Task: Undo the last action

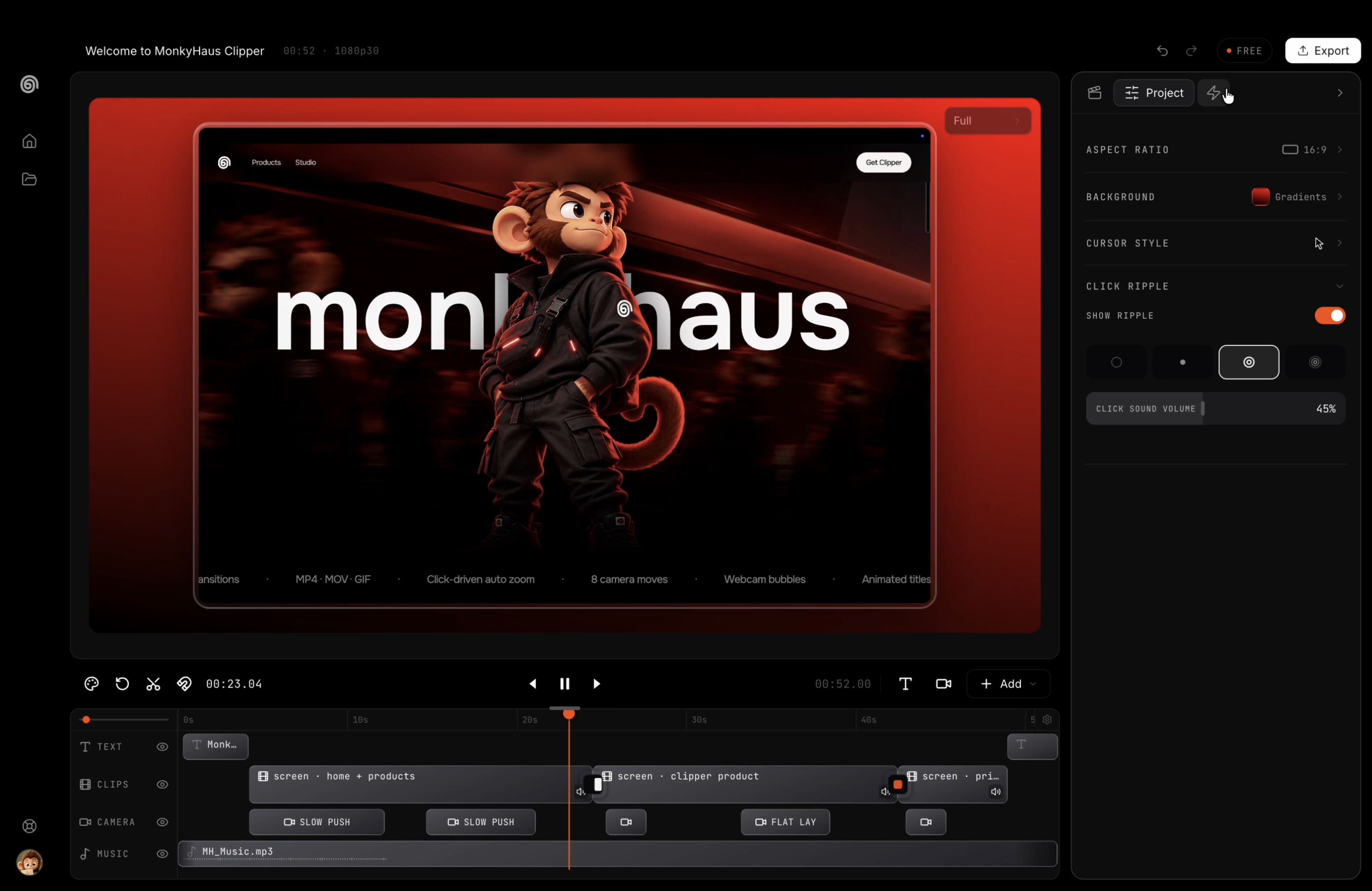Action: [1162, 51]
